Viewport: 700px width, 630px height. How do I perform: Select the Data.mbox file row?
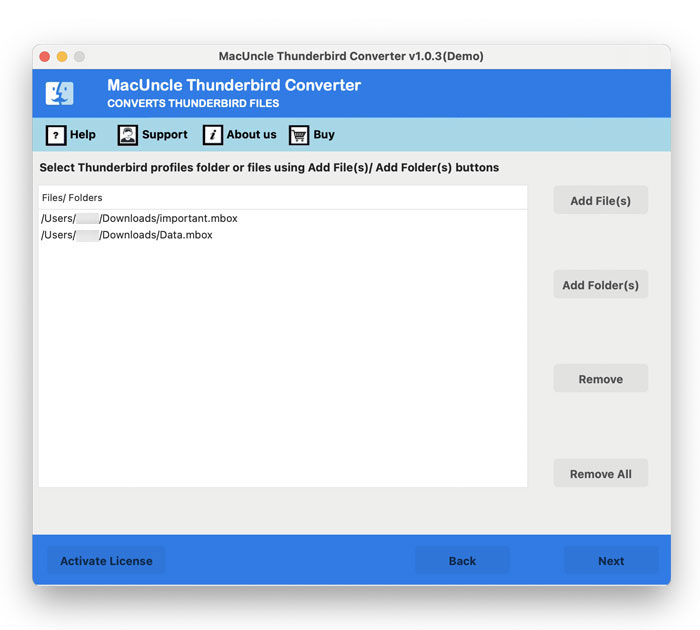click(x=283, y=235)
